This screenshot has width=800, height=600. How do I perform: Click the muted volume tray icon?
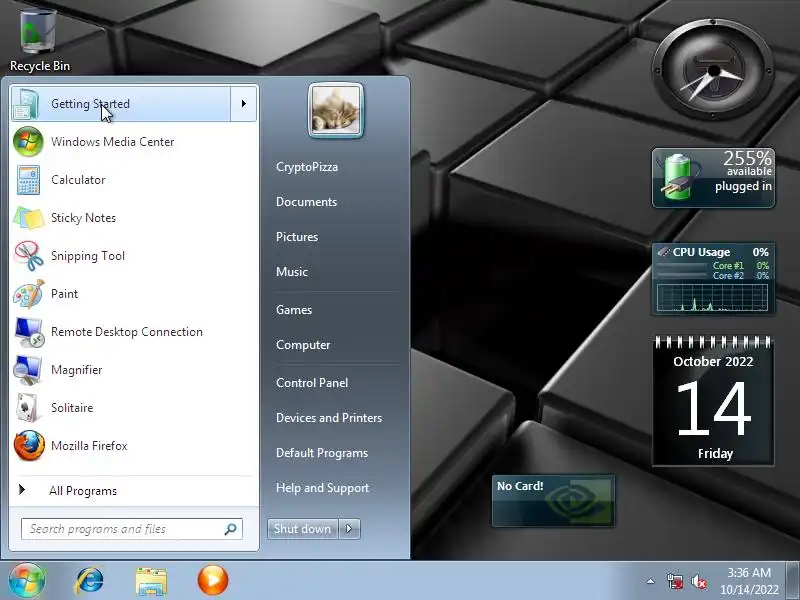coord(699,581)
